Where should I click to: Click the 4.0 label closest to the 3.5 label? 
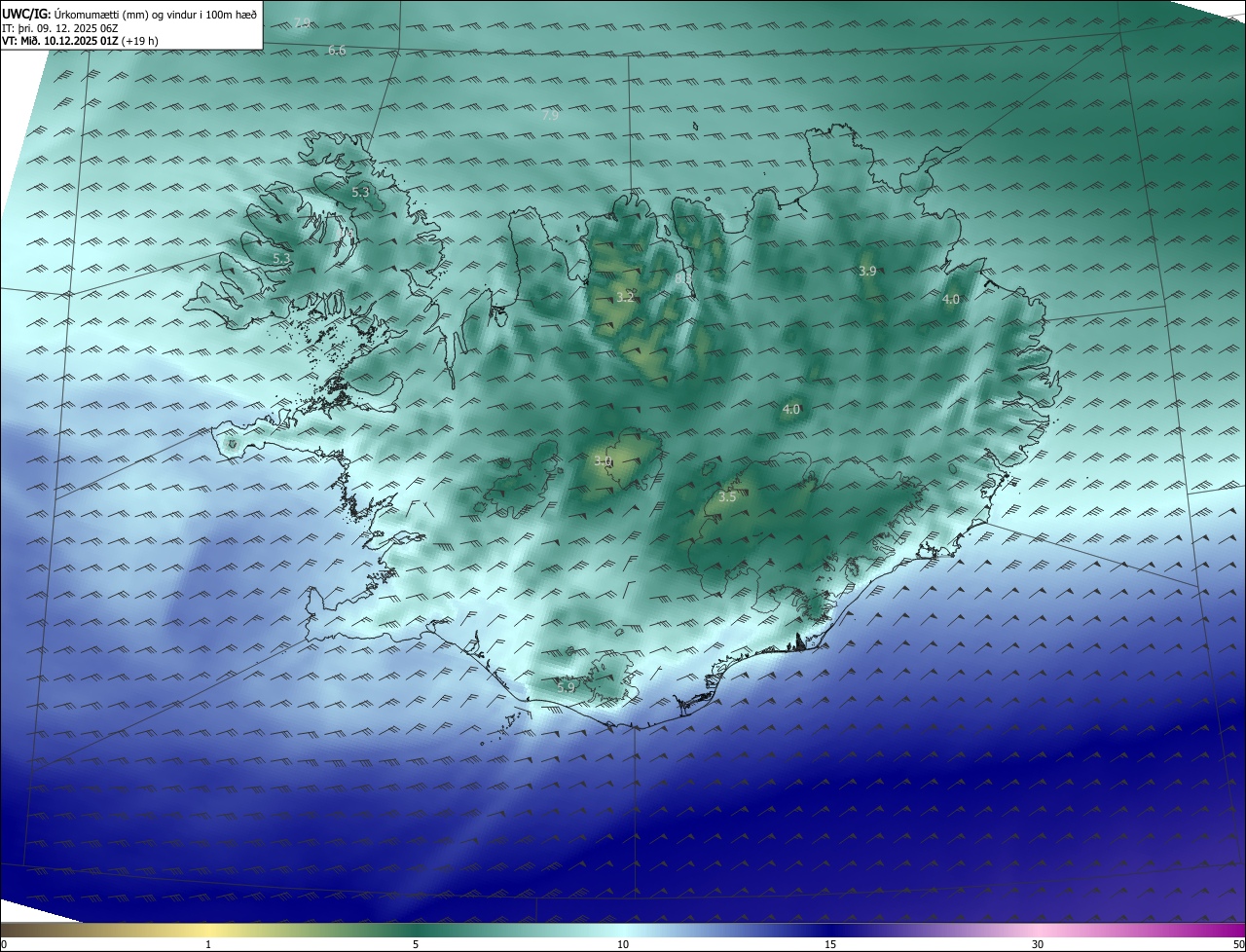point(791,410)
